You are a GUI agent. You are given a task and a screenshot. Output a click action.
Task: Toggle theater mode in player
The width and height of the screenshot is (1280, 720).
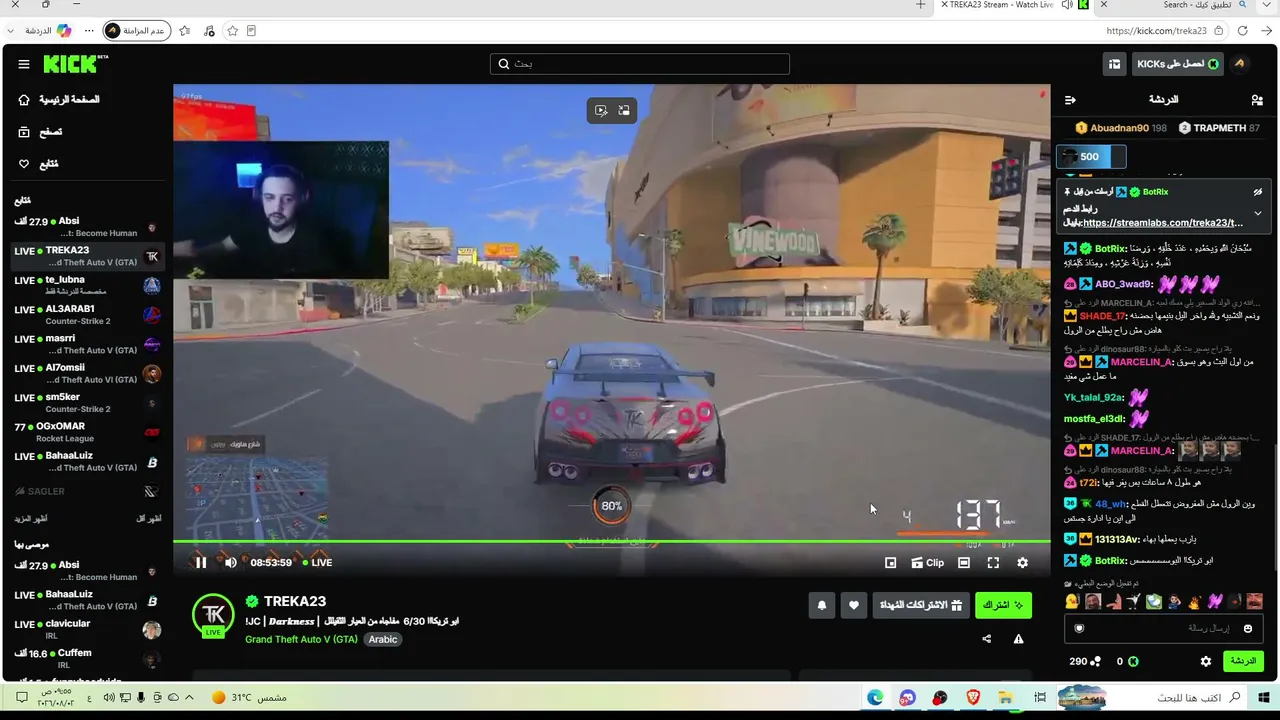[964, 563]
